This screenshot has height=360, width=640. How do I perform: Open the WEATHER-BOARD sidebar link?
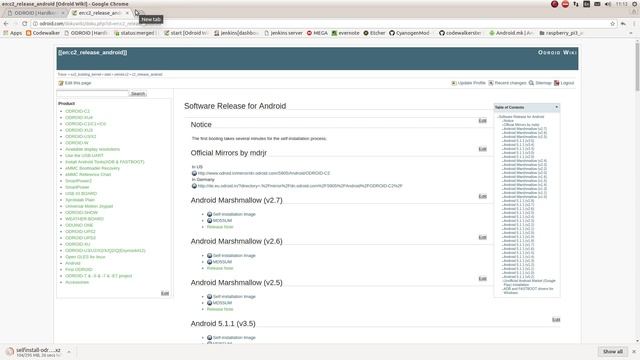(x=84, y=219)
